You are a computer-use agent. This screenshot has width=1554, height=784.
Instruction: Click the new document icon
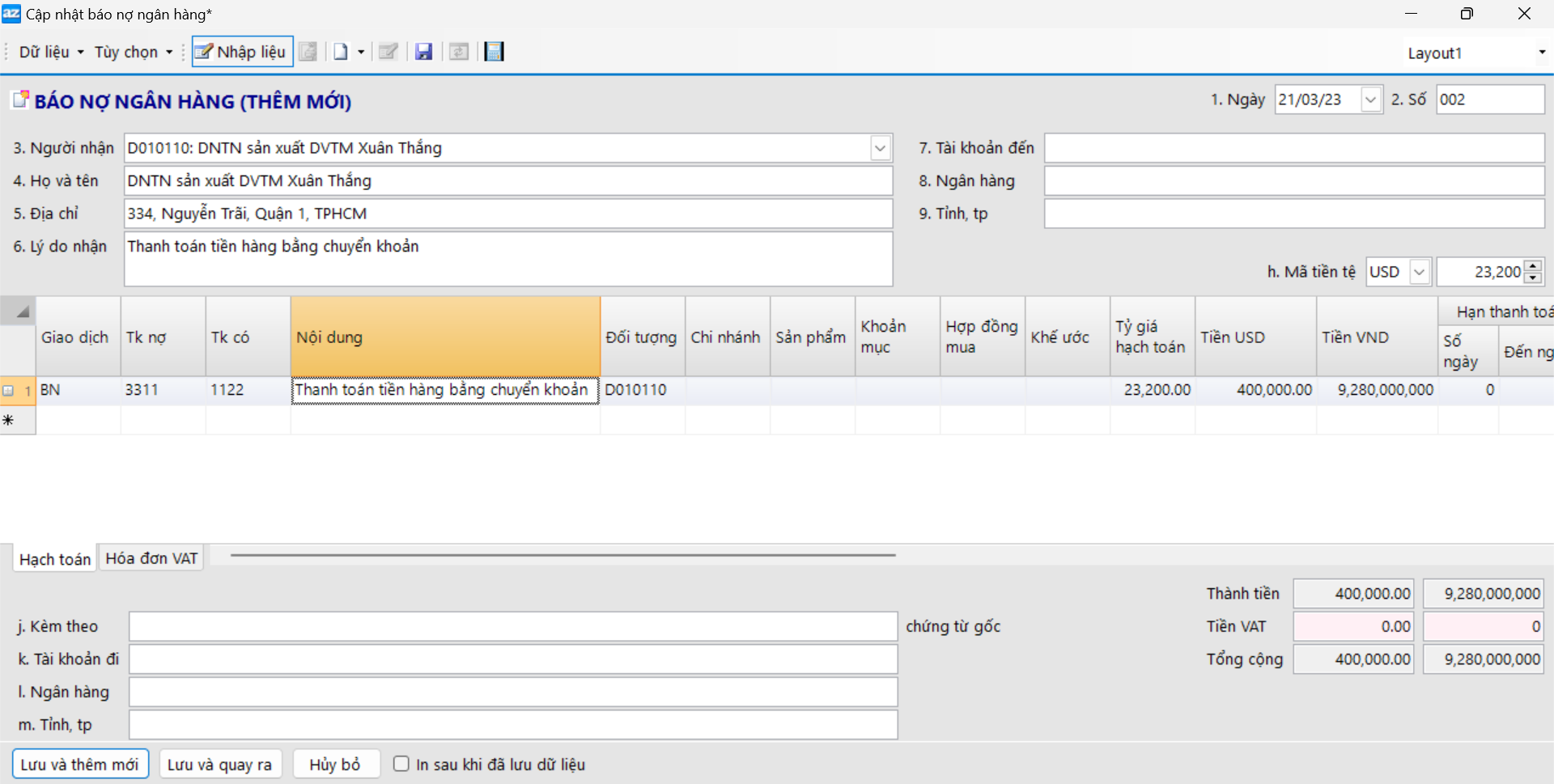(x=341, y=52)
